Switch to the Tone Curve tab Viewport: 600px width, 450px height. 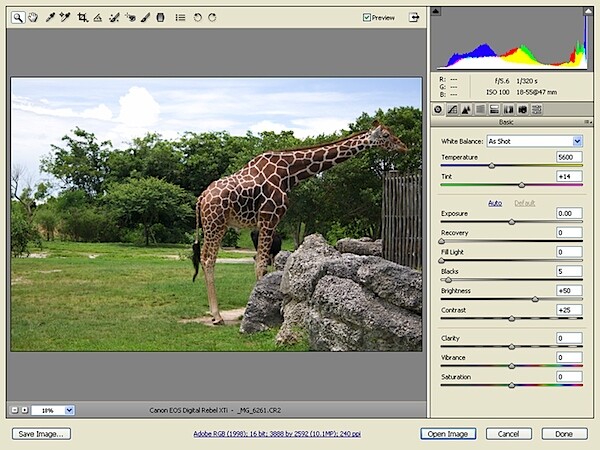(452, 110)
